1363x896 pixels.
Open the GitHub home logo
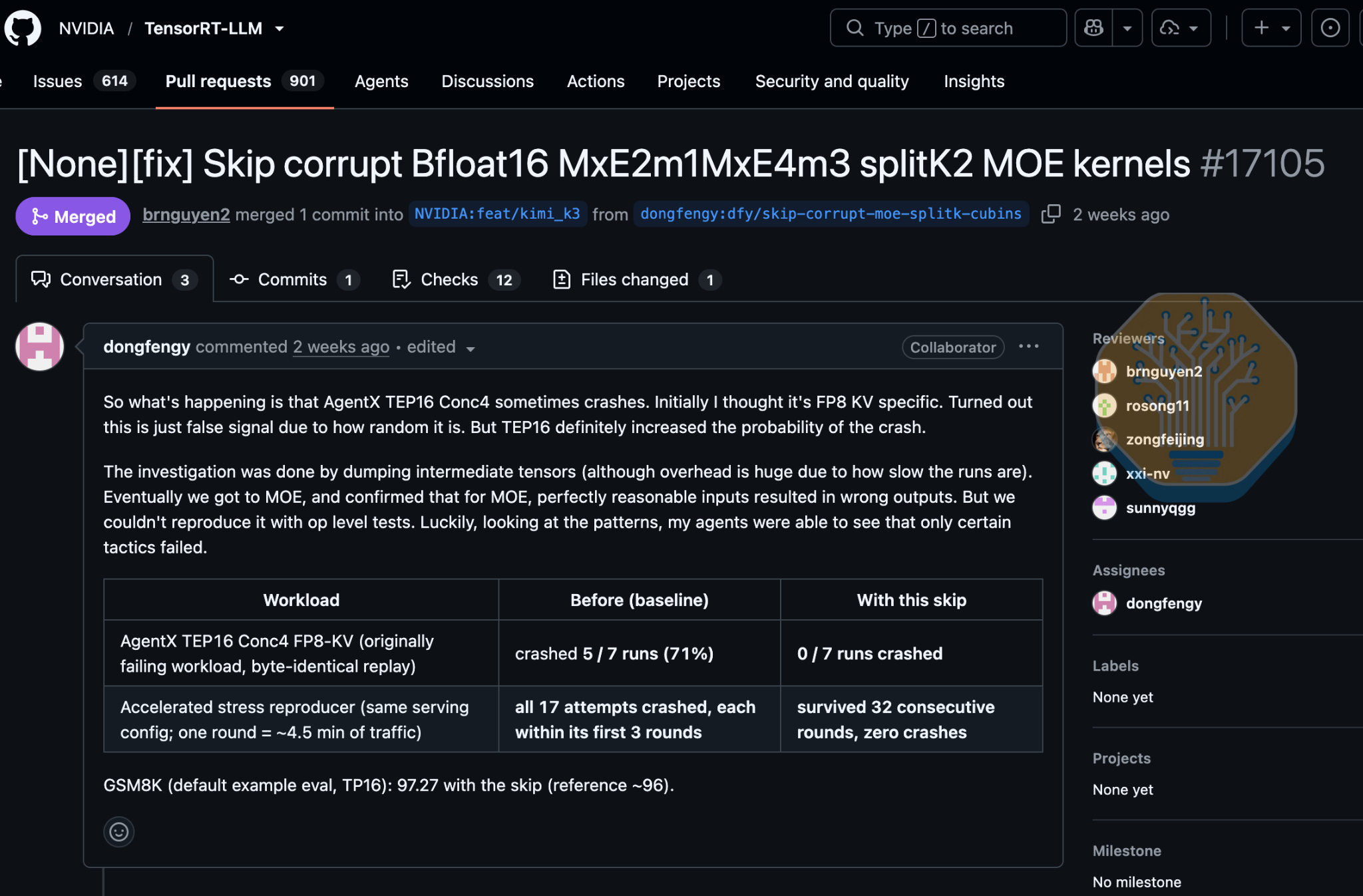click(x=23, y=28)
